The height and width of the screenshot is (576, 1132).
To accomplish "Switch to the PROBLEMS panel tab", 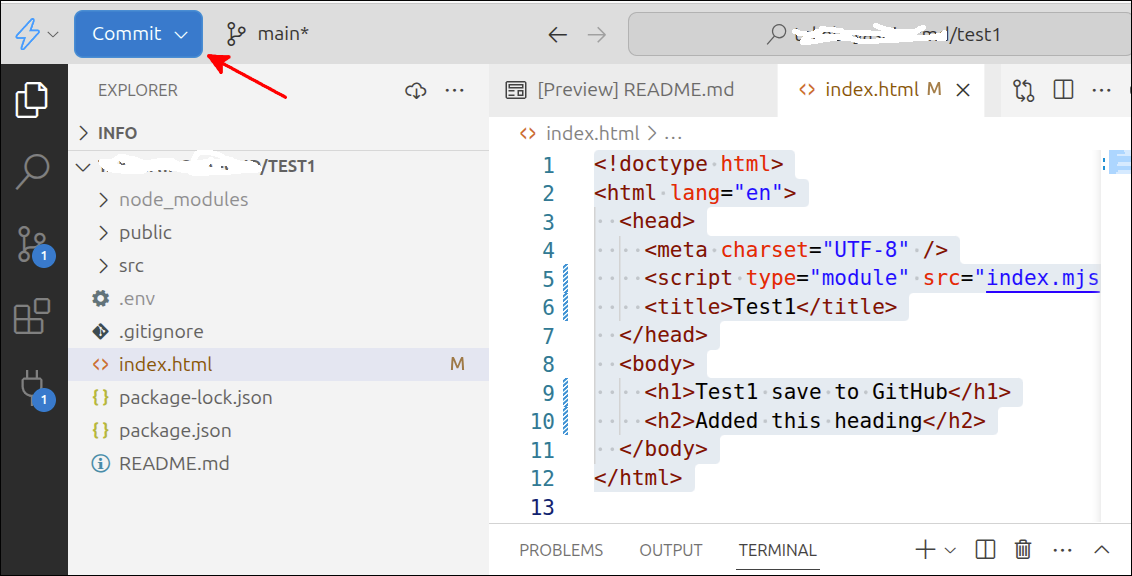I will click(561, 550).
